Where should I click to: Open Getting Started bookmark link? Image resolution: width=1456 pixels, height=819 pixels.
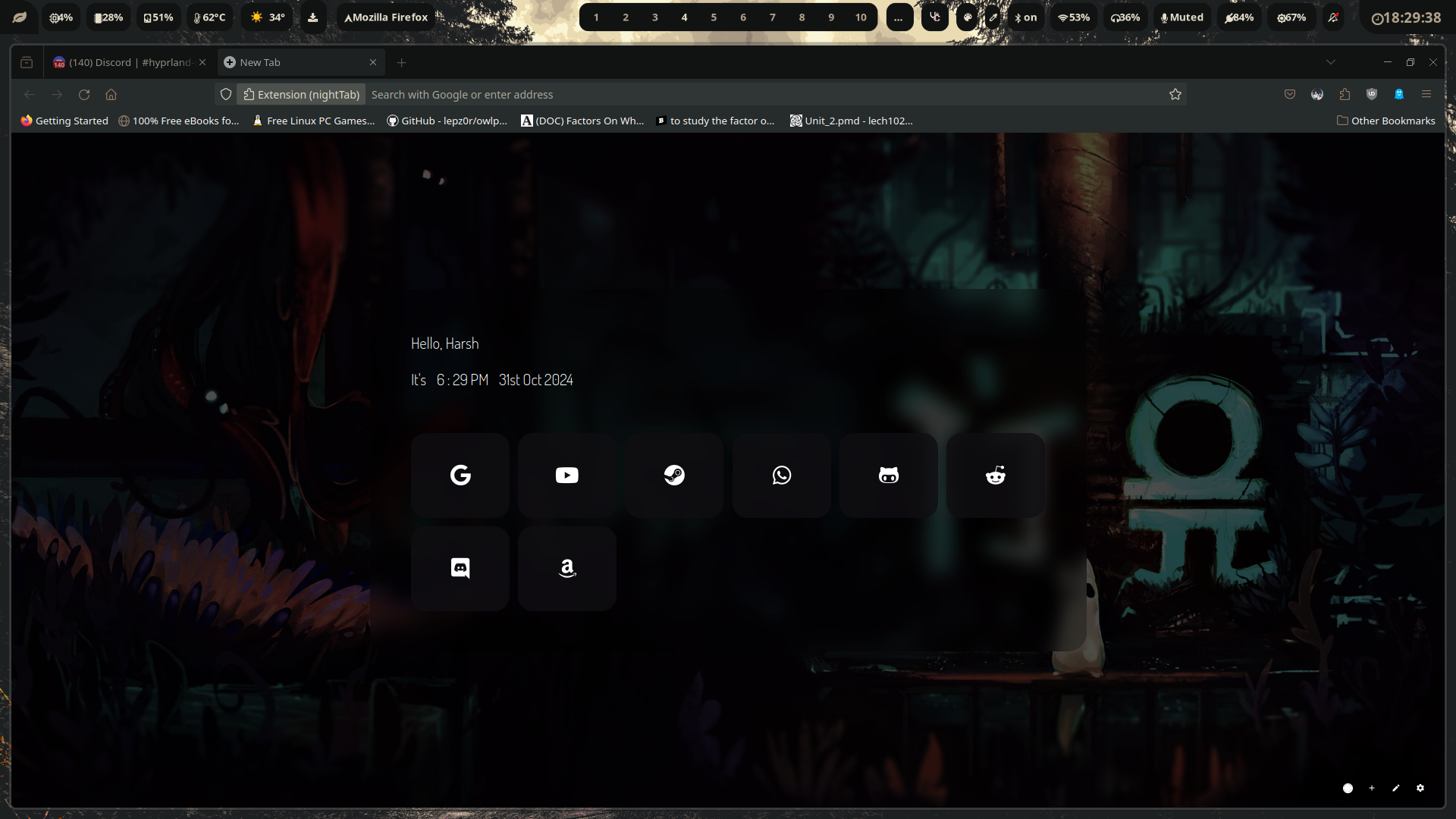pyautogui.click(x=64, y=121)
